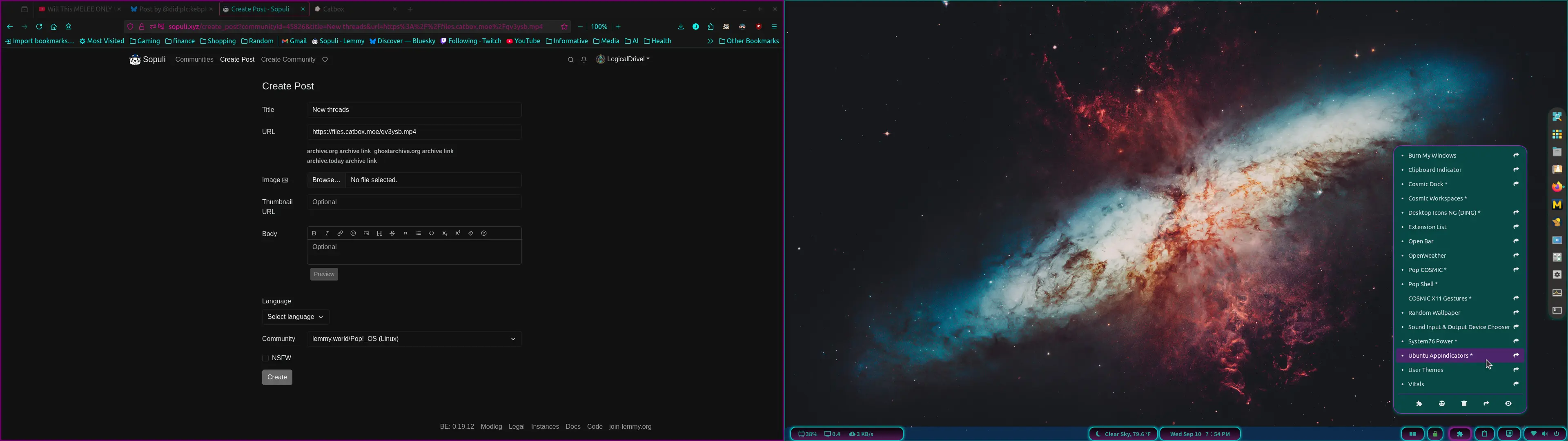Click the minus to zoom out the page
The image size is (1568, 441).
(x=580, y=27)
